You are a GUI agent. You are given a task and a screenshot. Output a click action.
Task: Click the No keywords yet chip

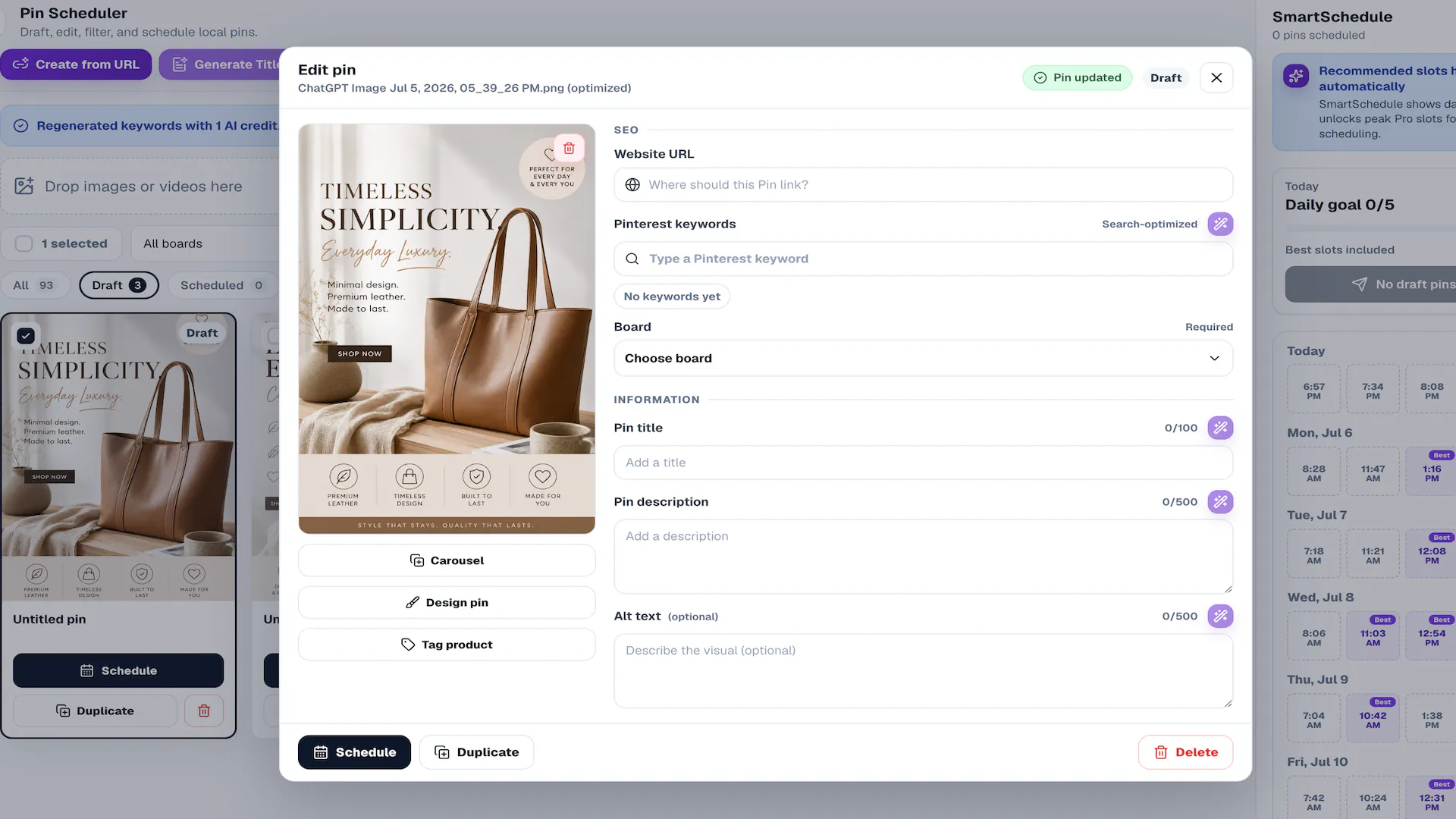click(672, 297)
